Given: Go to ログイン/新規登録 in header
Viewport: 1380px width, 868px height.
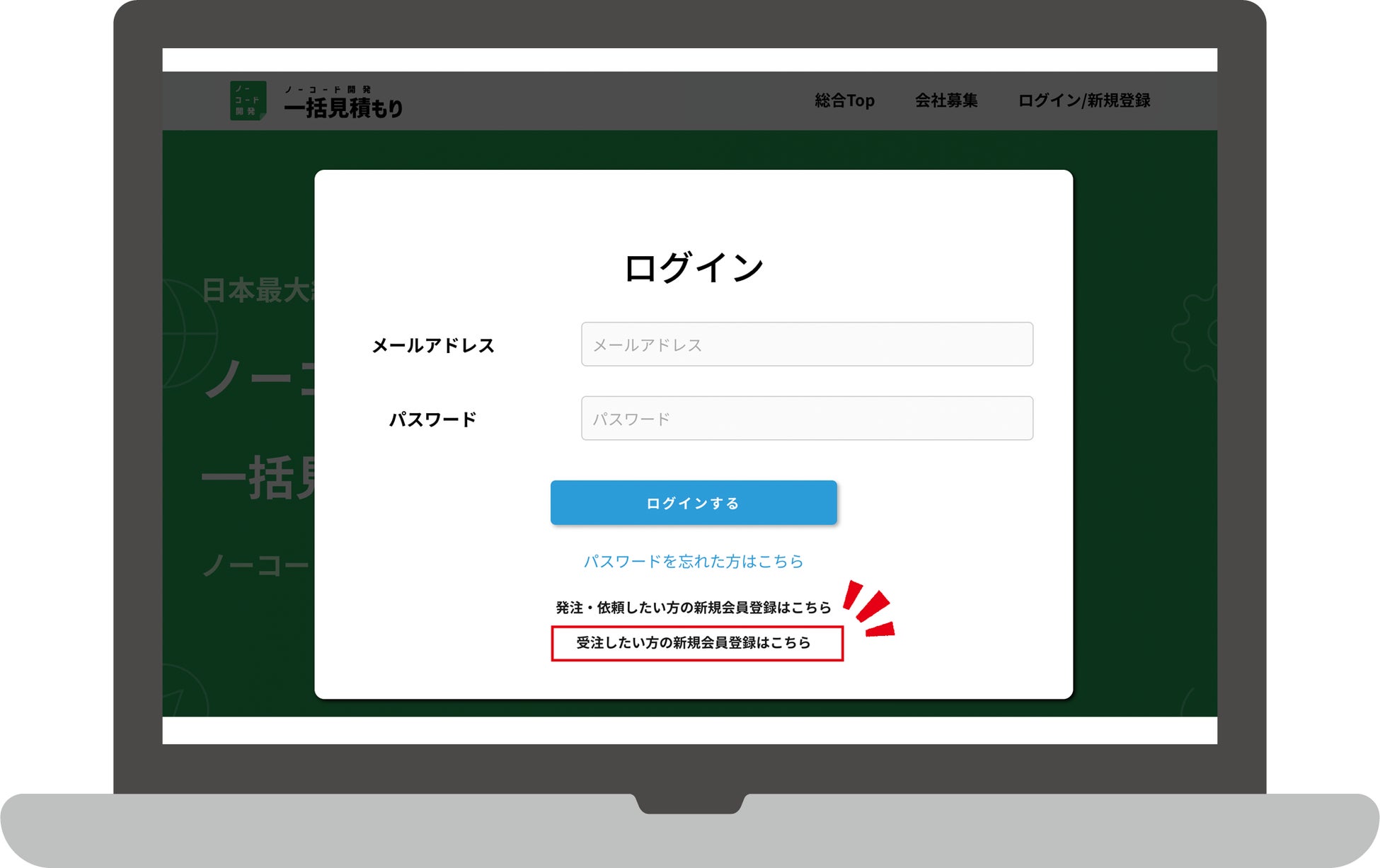Looking at the screenshot, I should click(1083, 100).
